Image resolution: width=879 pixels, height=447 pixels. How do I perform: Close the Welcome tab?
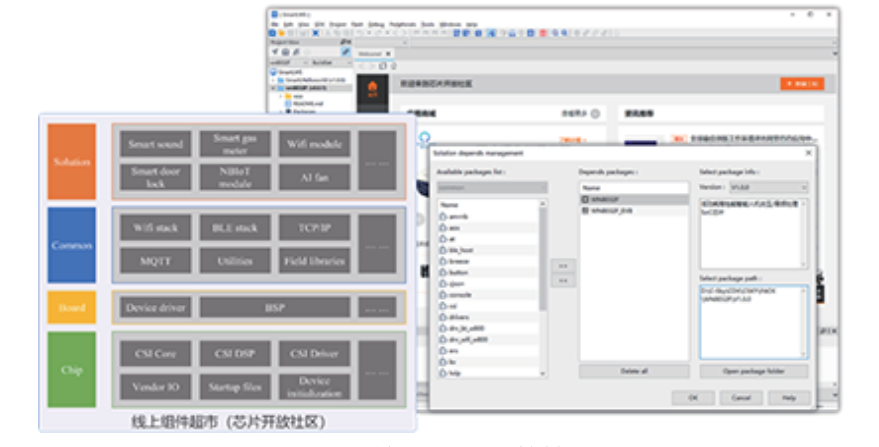click(388, 54)
